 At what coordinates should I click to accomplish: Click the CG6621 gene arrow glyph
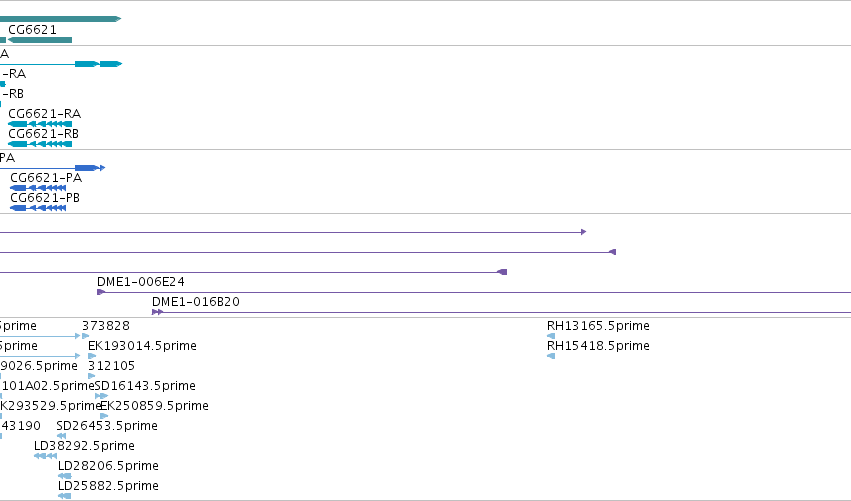tap(40, 40)
